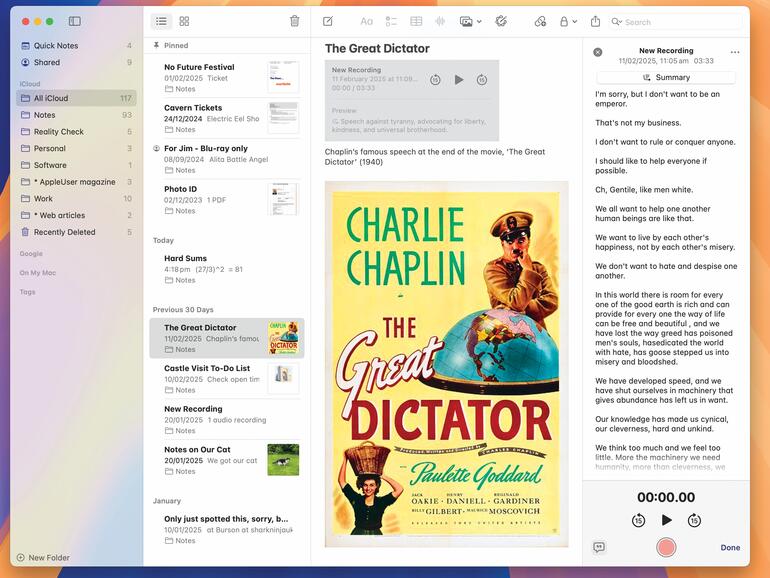This screenshot has width=770, height=578.
Task: Expand the Google account section
Action: 31,253
